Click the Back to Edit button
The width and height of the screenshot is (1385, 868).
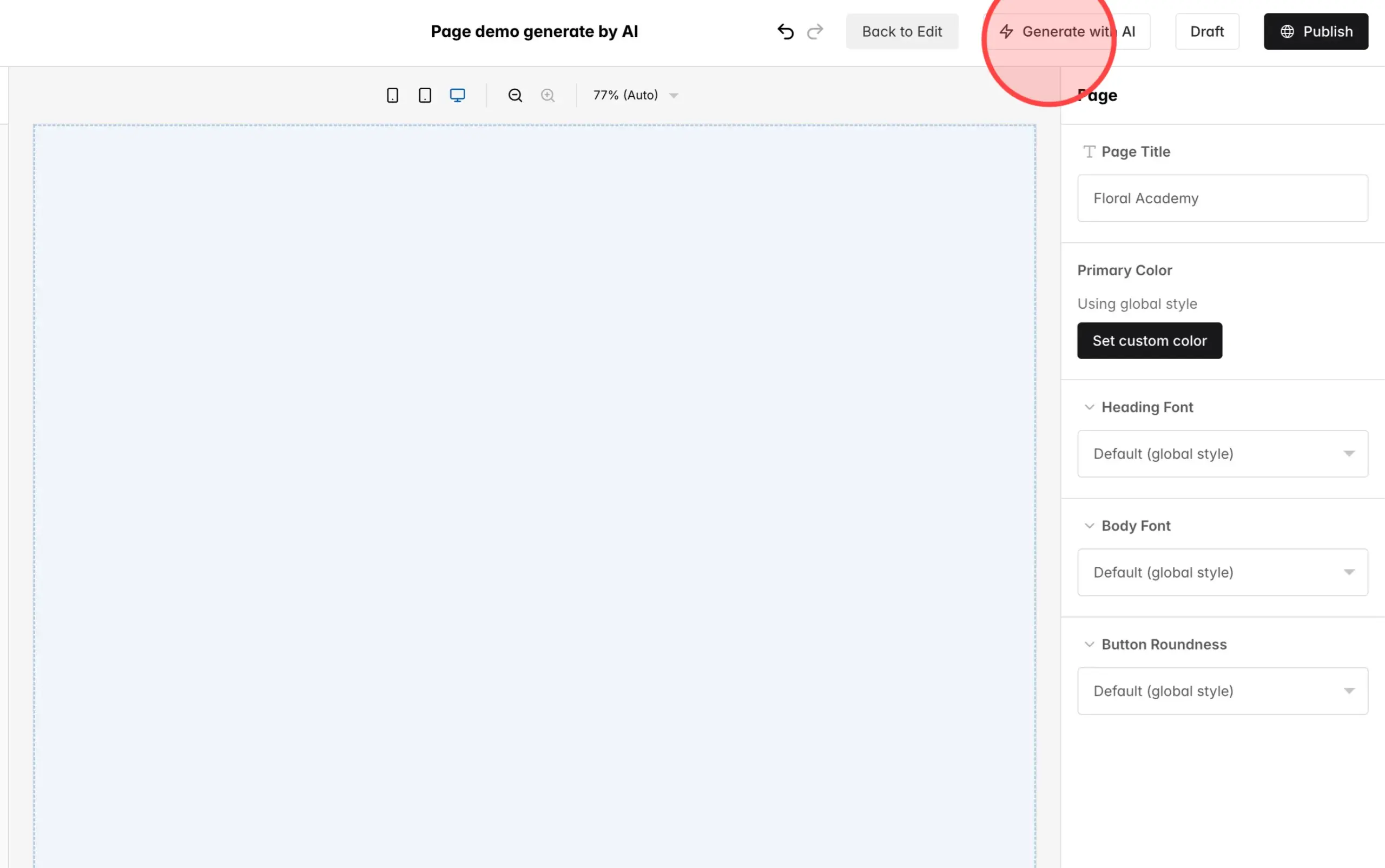pyautogui.click(x=902, y=31)
